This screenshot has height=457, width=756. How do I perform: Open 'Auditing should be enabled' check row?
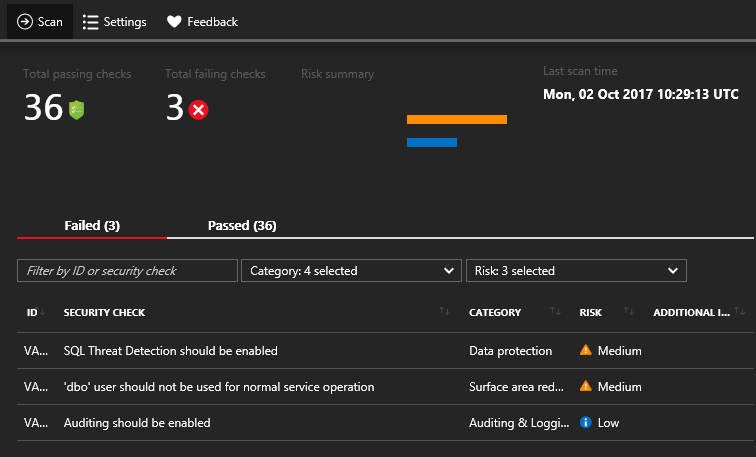[x=137, y=423]
